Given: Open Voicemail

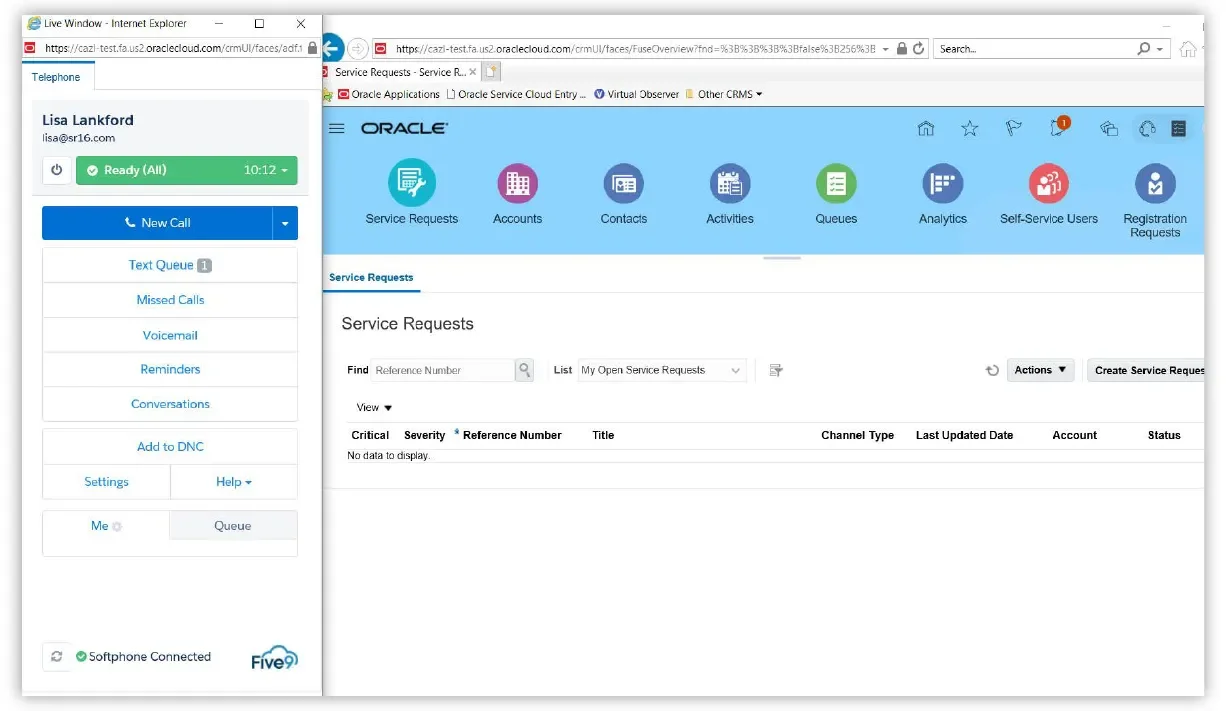Looking at the screenshot, I should (170, 335).
